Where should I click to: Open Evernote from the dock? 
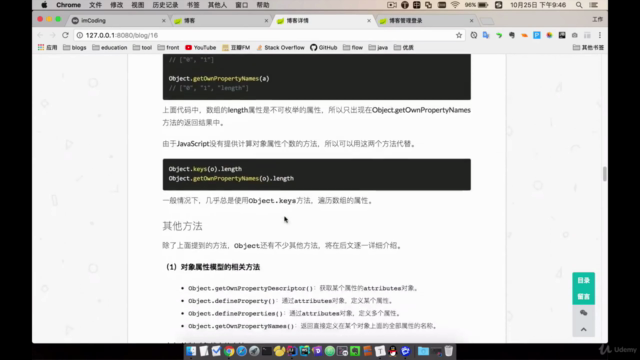pos(355,351)
